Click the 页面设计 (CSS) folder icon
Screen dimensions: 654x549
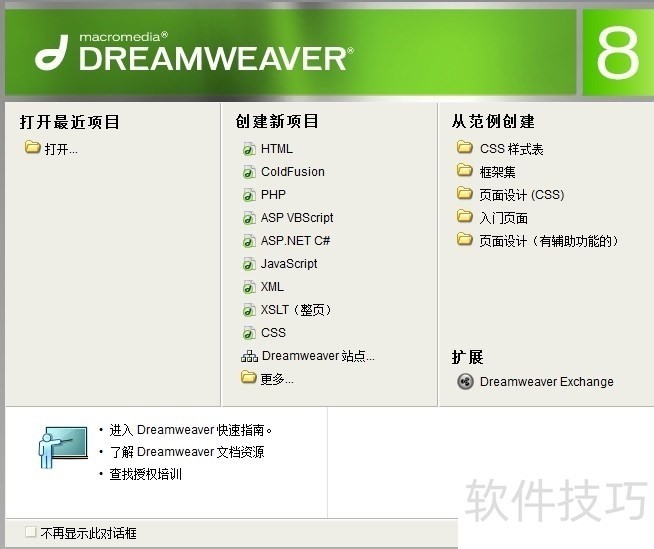pos(464,193)
